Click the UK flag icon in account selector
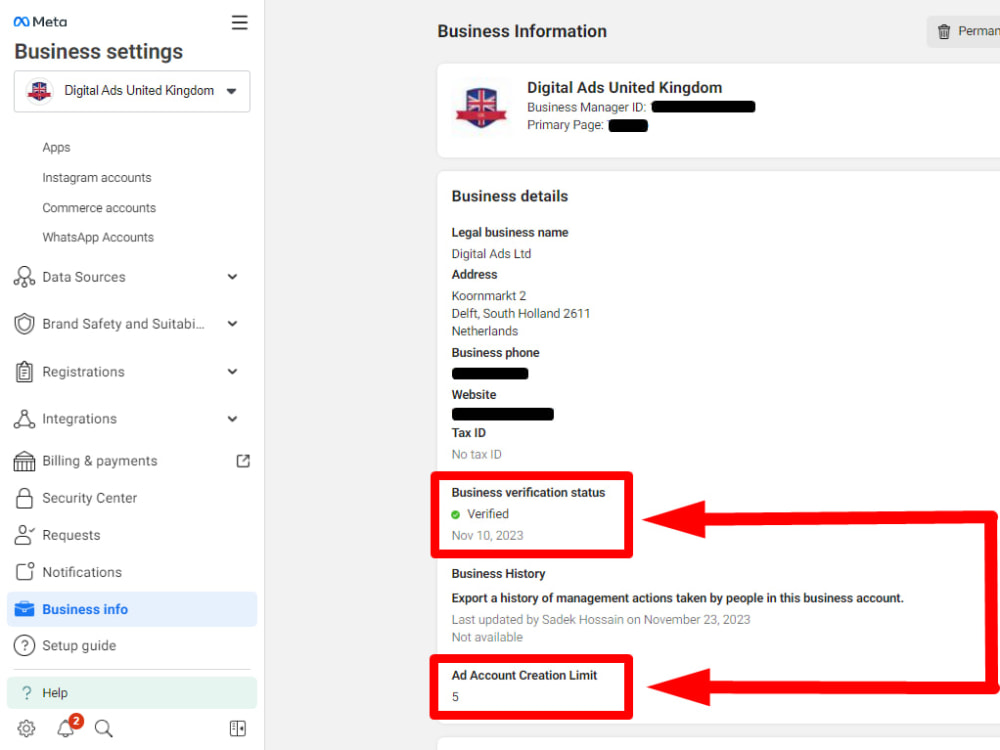 coord(40,91)
